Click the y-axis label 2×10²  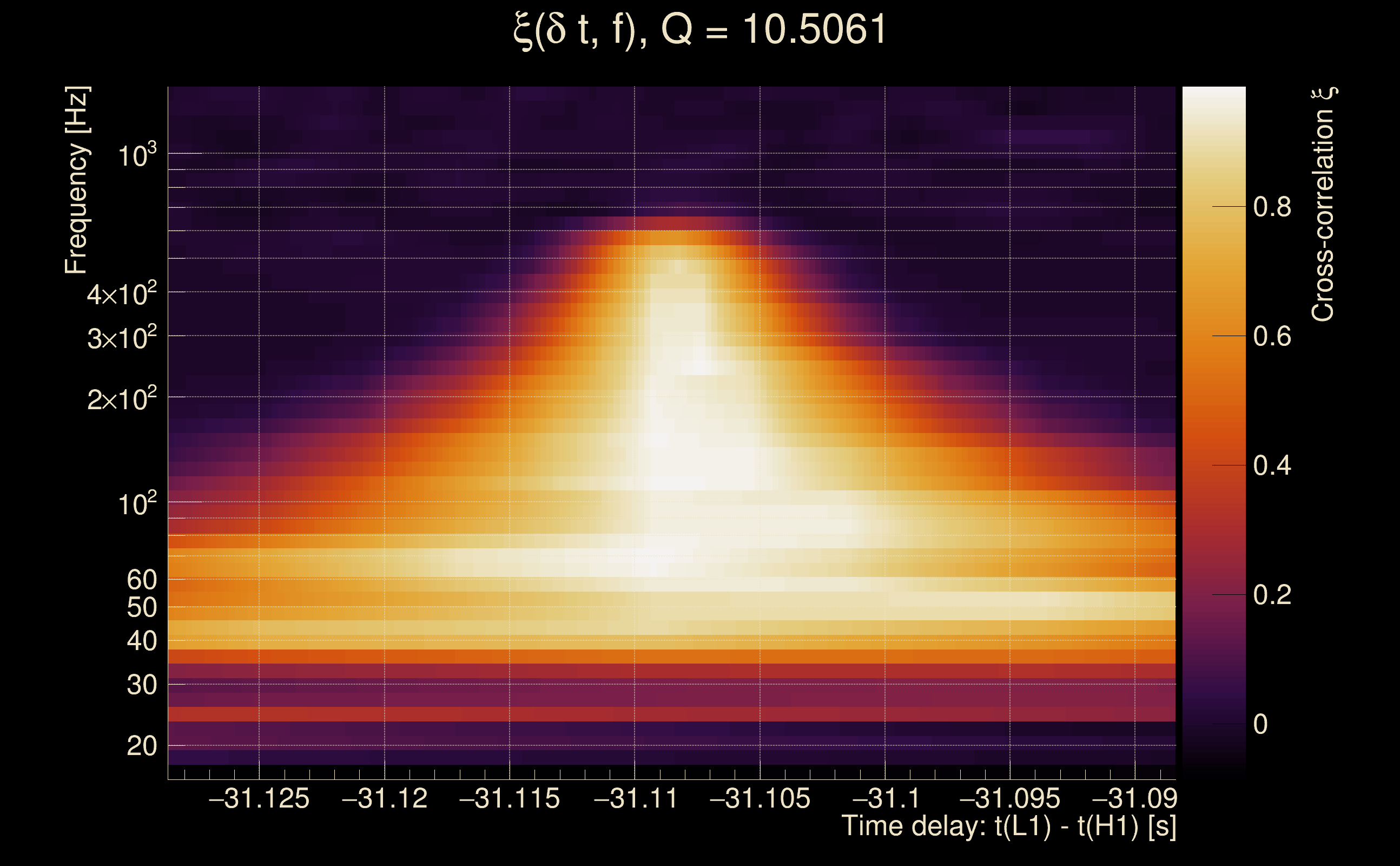(121, 399)
